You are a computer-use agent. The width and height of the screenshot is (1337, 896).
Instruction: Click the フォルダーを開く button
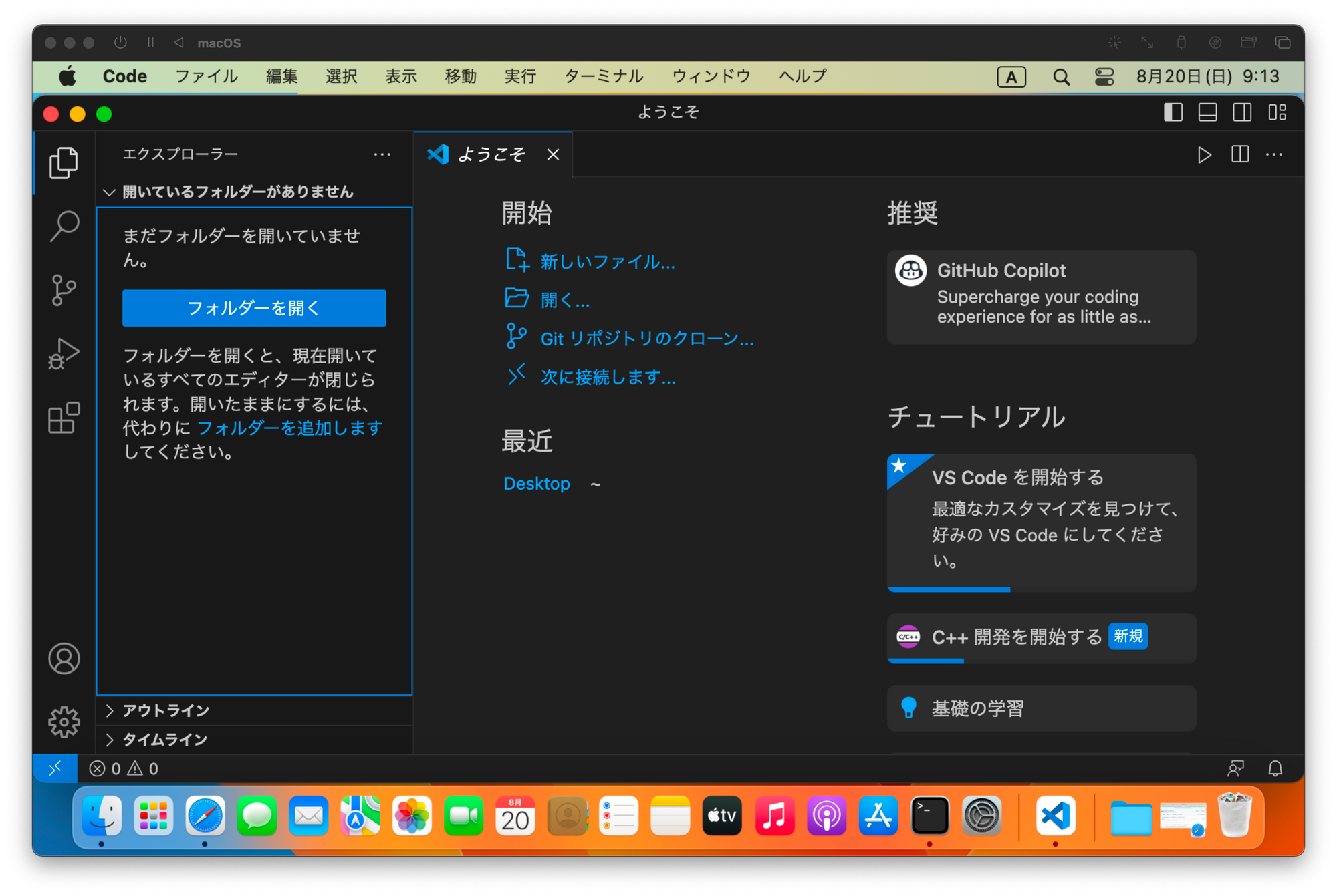pyautogui.click(x=254, y=308)
